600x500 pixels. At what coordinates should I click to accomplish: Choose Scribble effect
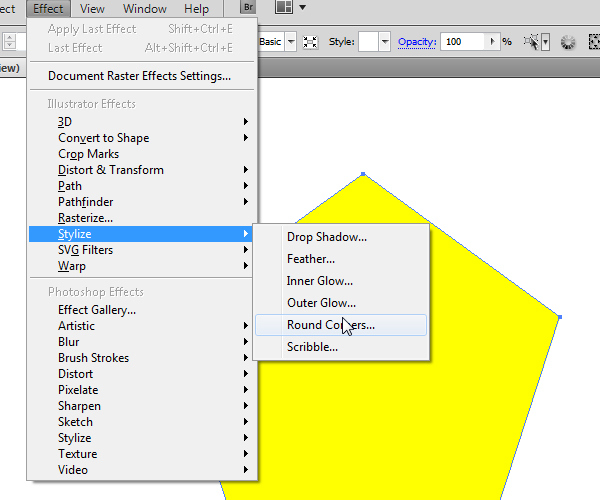(341, 347)
